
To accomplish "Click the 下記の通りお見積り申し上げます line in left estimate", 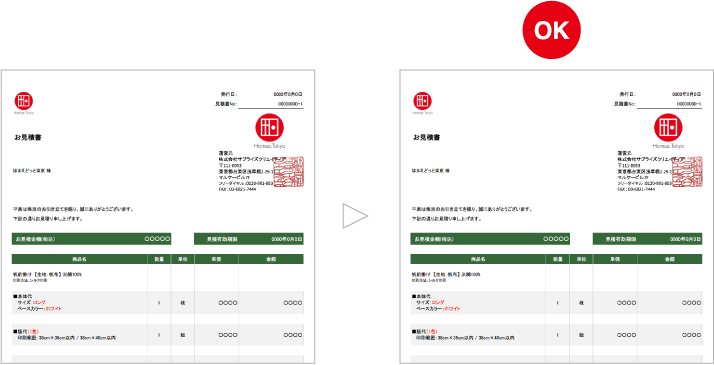I will [x=48, y=219].
